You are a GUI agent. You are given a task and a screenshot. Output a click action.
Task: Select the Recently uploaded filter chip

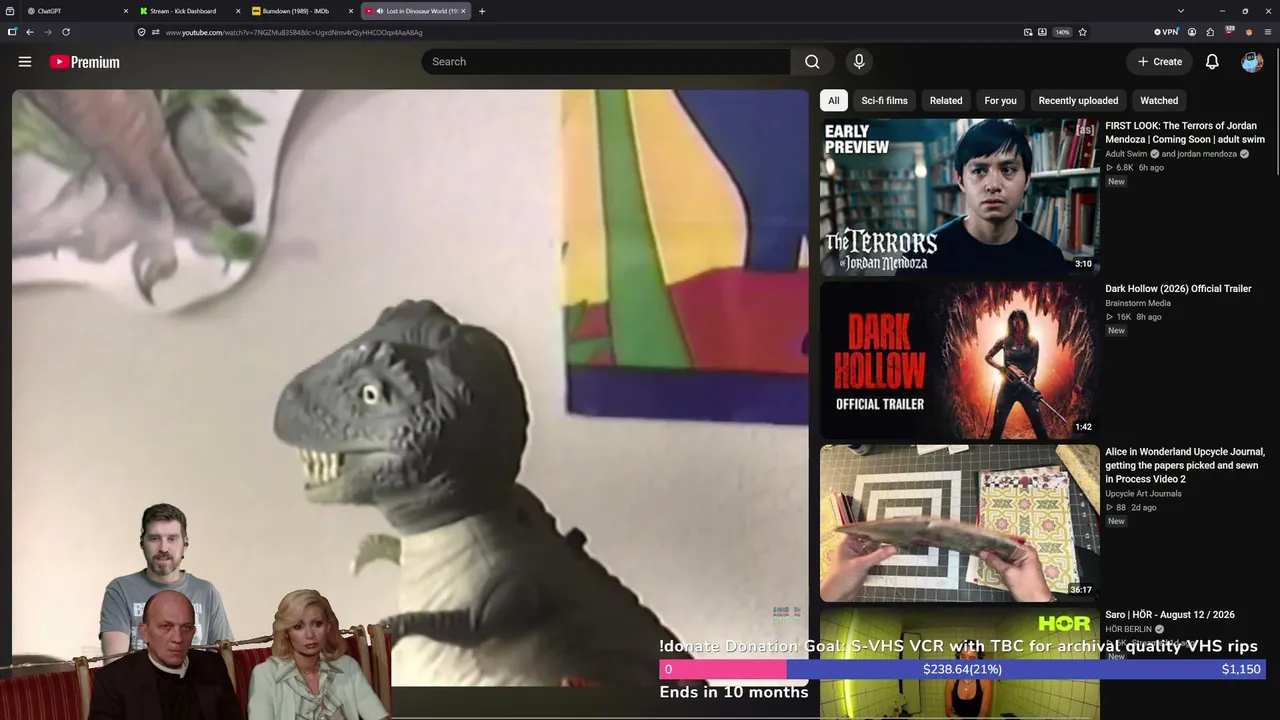click(1078, 100)
